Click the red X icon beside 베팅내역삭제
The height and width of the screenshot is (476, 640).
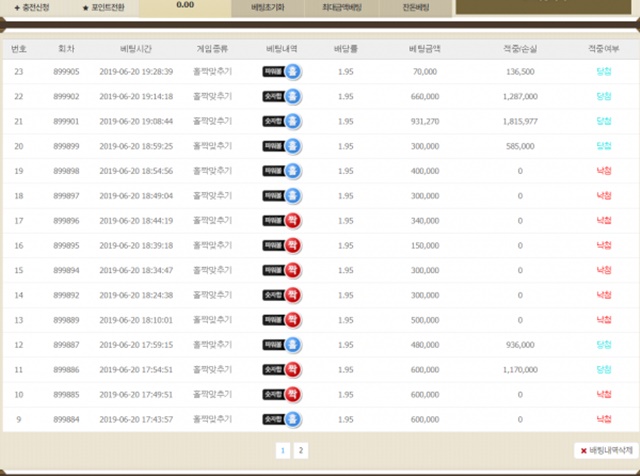tap(584, 451)
